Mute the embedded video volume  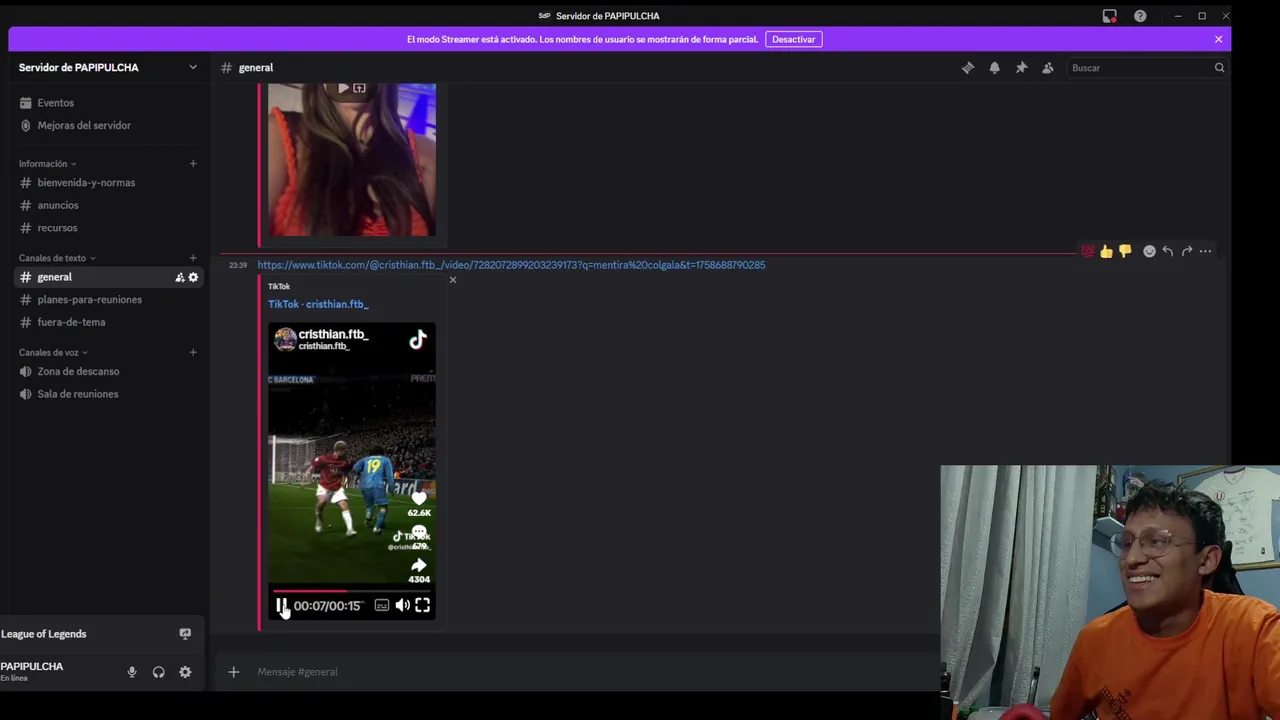pyautogui.click(x=402, y=605)
